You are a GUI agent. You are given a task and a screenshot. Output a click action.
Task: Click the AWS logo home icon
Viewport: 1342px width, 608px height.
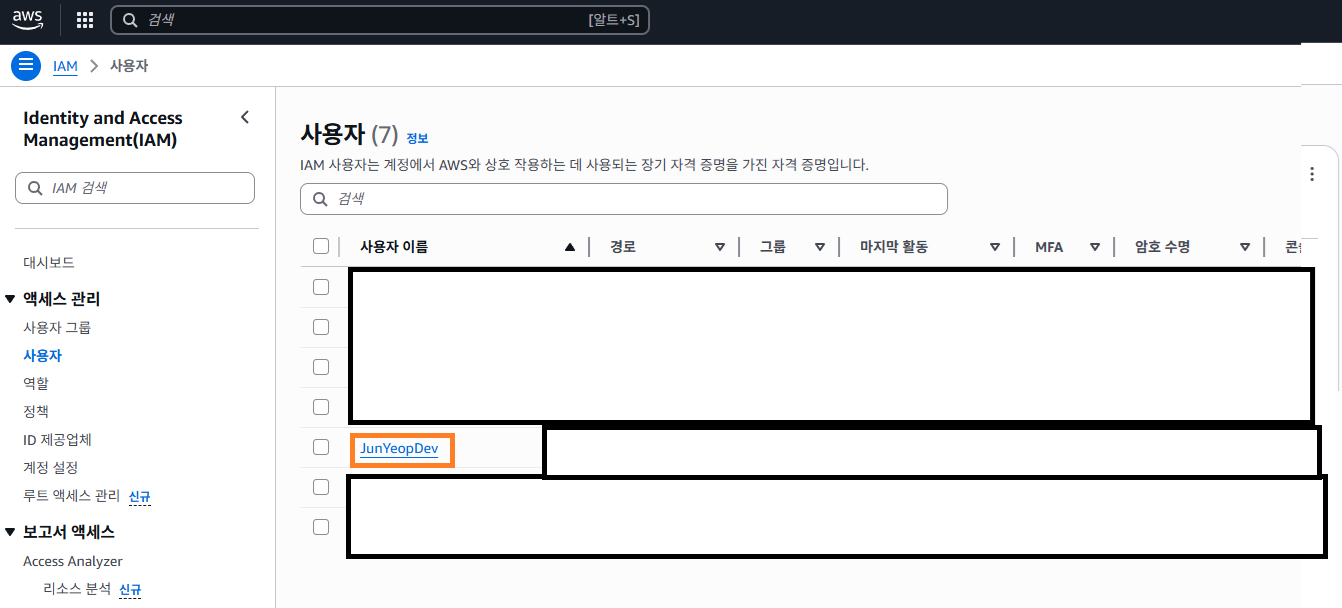tap(28, 19)
